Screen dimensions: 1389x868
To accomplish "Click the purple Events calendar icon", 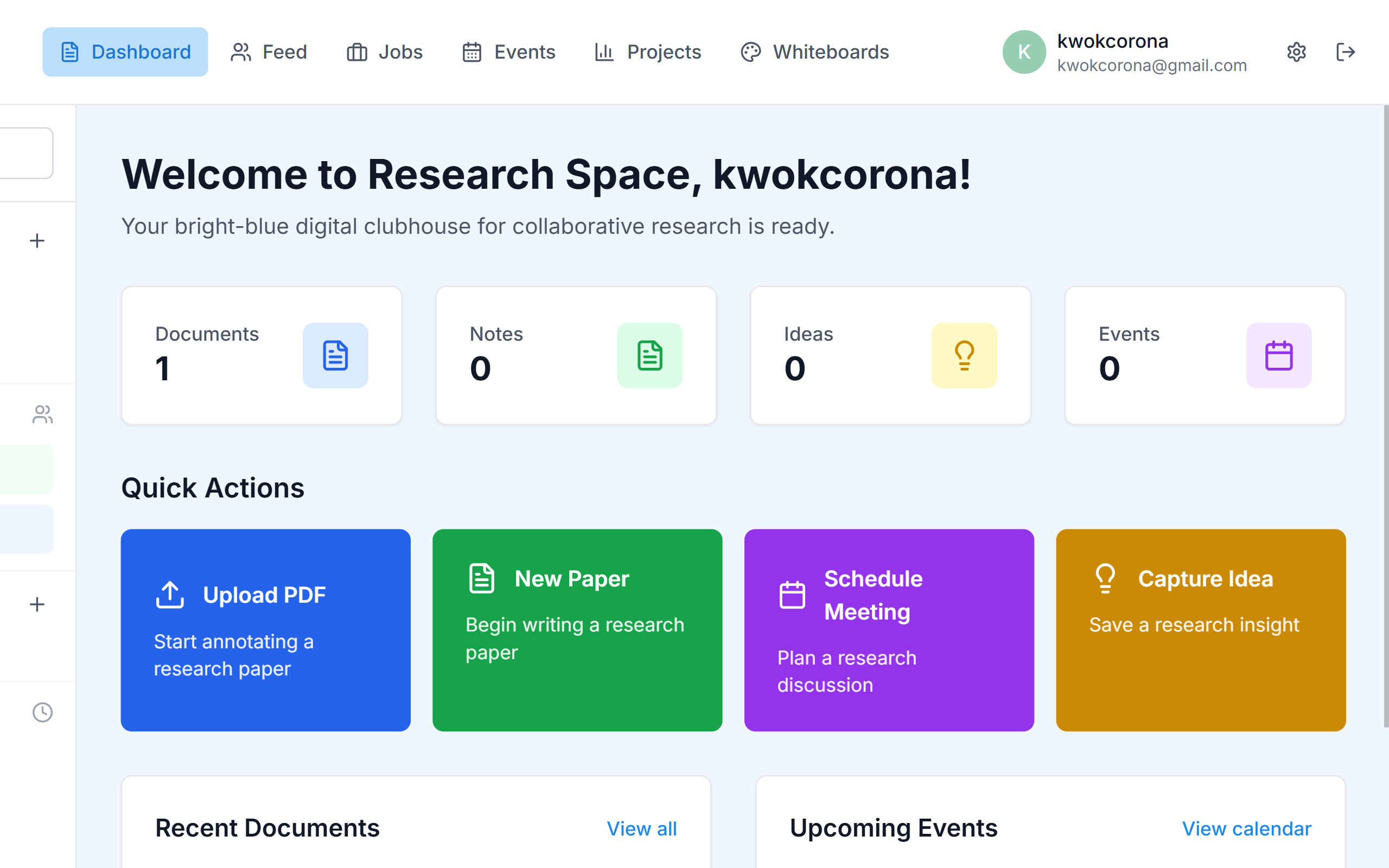I will [1279, 355].
